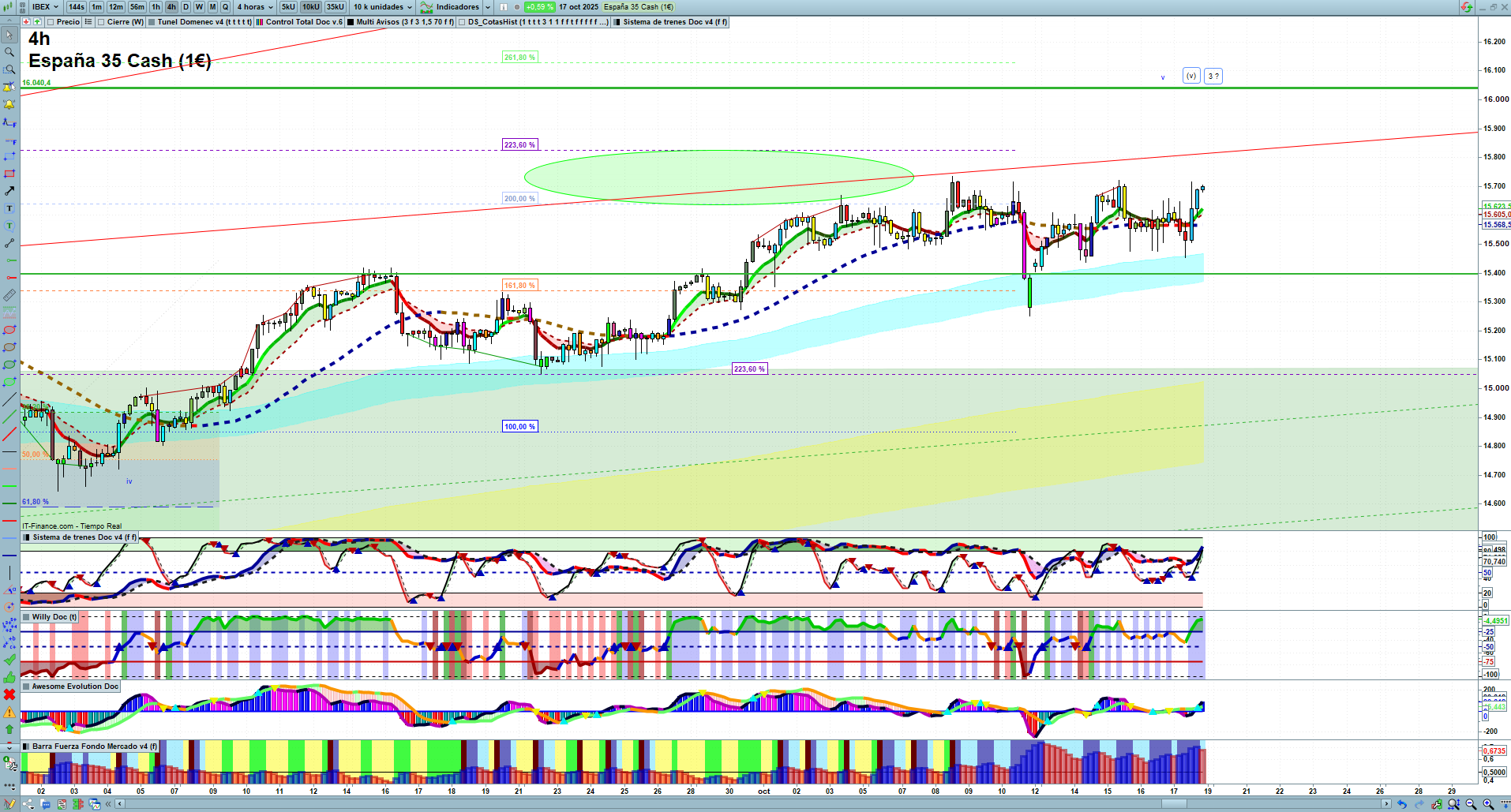Screen dimensions: 1511x812
Task: Toggle Control Total Doc v.6 indicator visibility
Action: click(x=260, y=22)
